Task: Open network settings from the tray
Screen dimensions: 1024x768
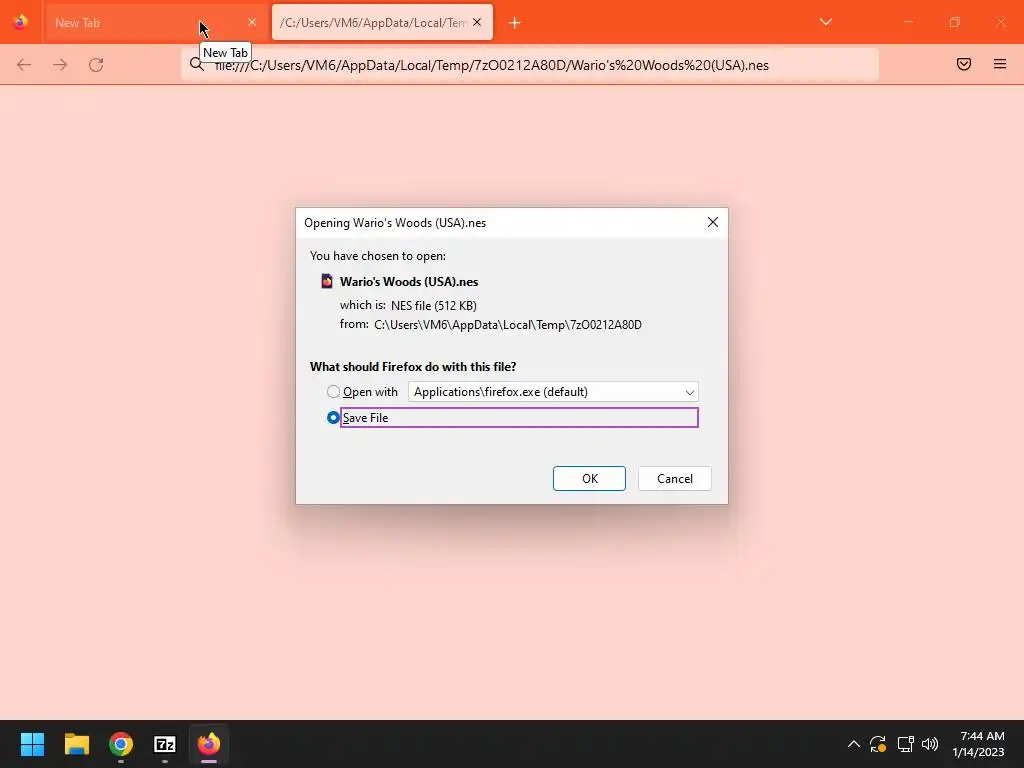Action: 905,744
